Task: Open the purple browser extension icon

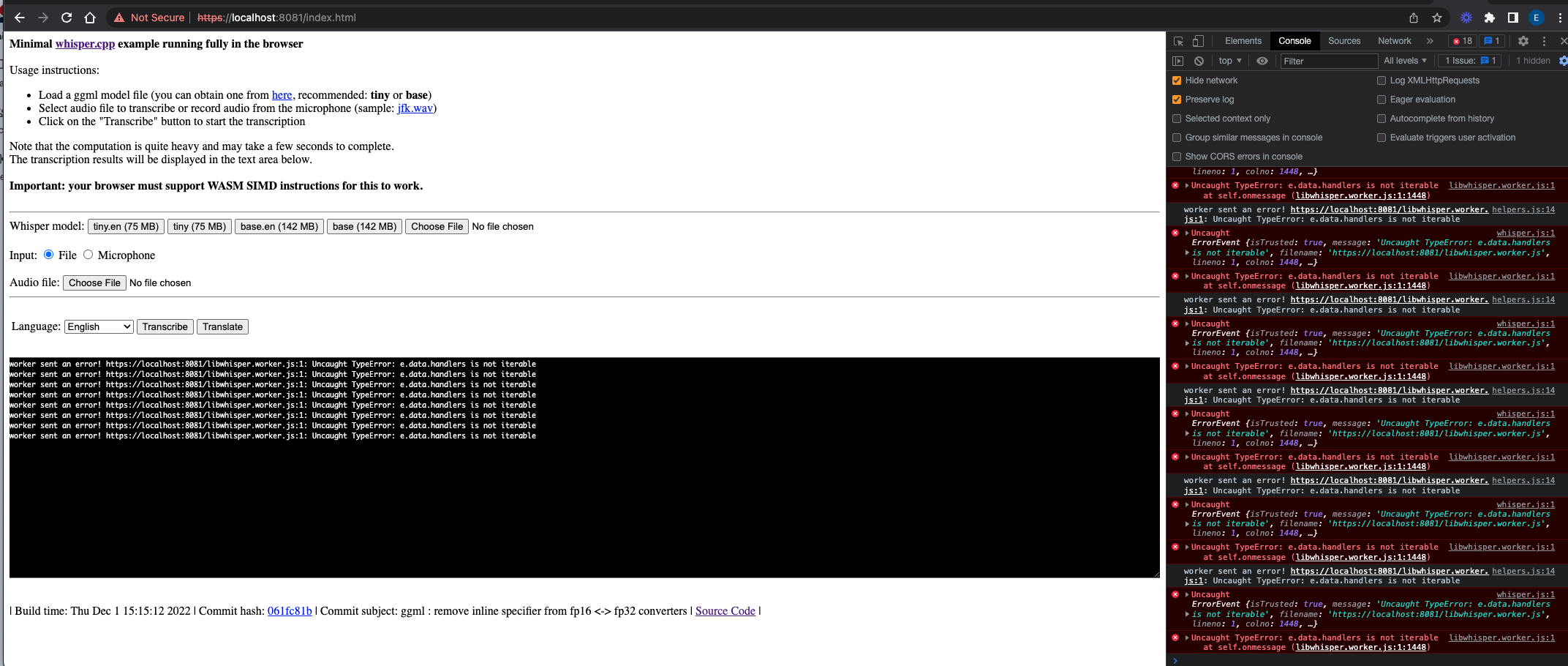Action: click(1466, 18)
